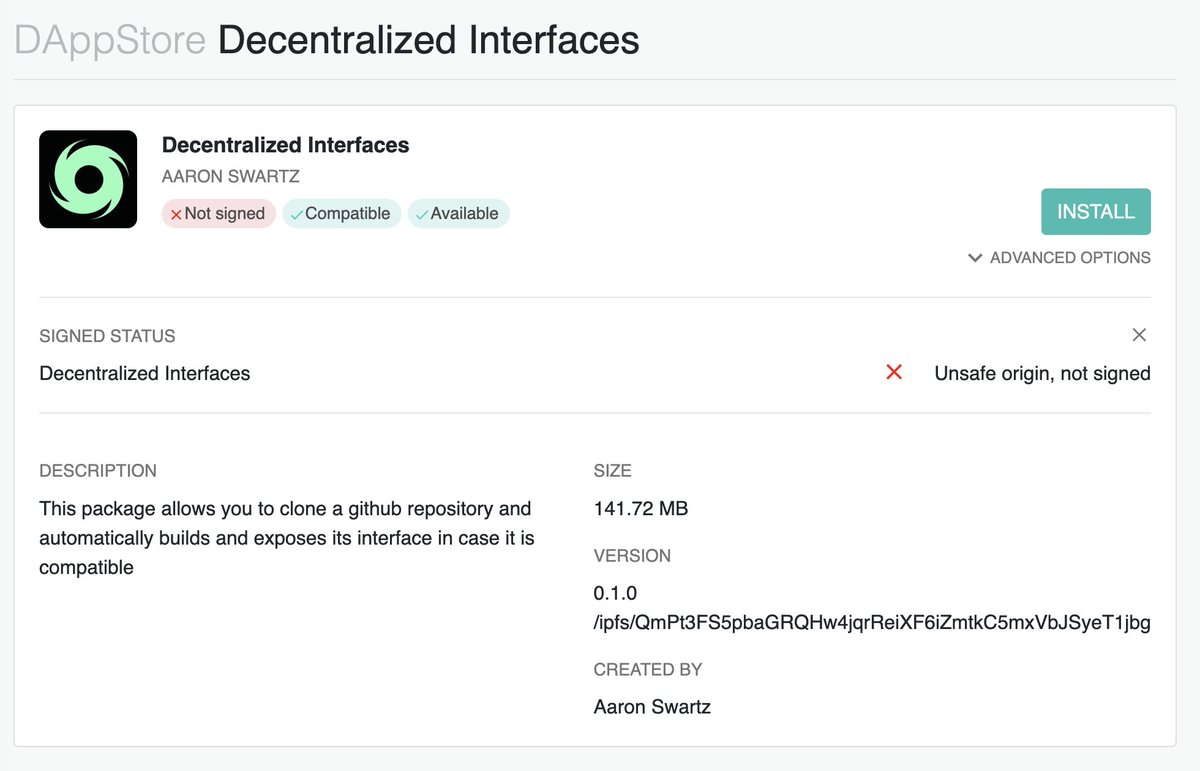Click the red X in Not signed badge

[x=176, y=214]
